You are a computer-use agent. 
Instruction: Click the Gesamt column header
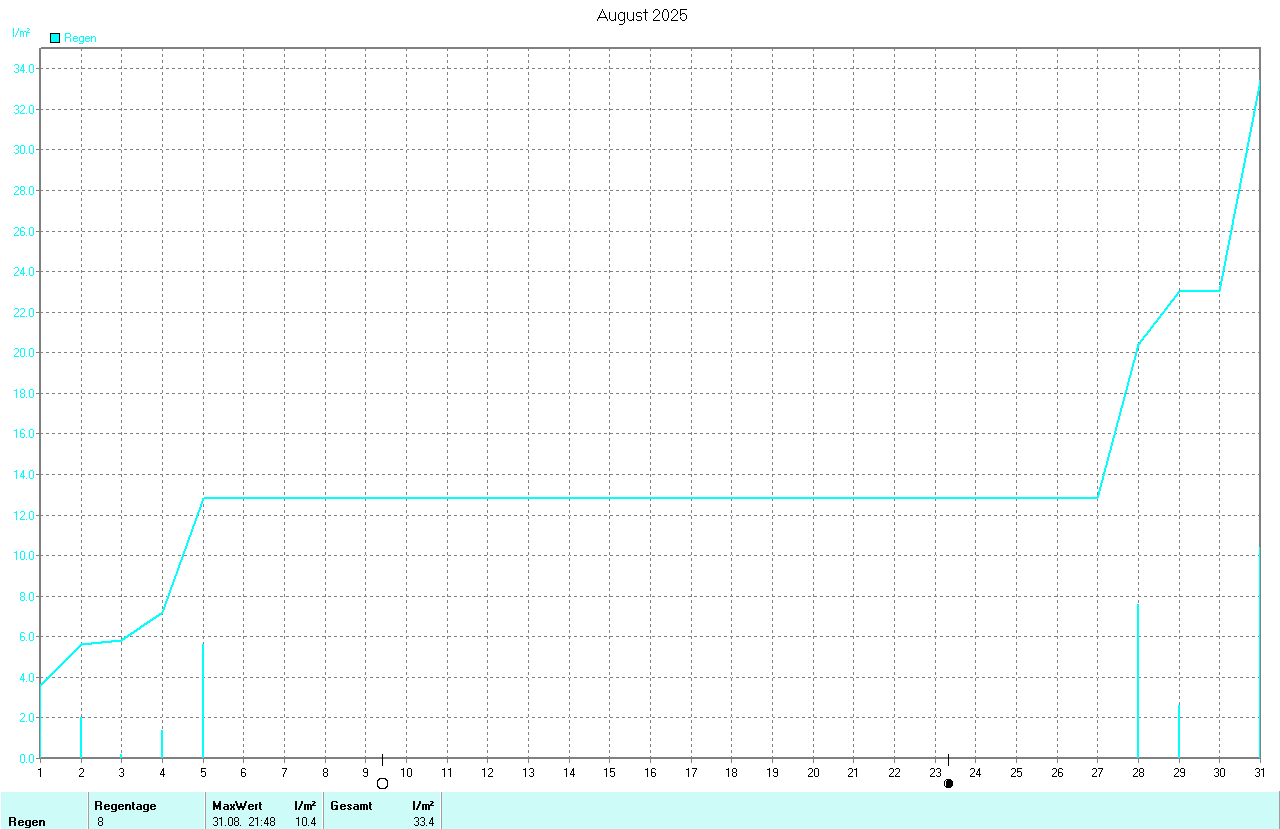pyautogui.click(x=350, y=805)
